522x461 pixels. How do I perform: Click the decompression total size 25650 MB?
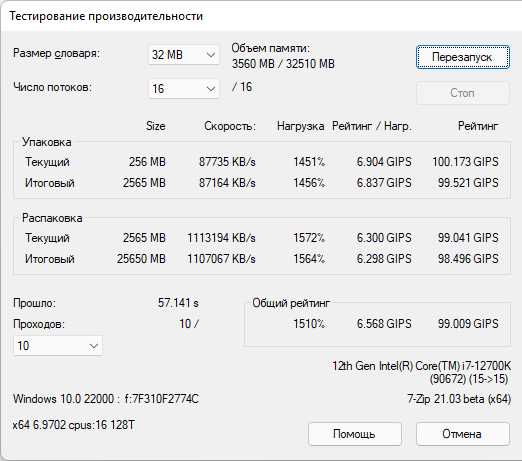141,259
